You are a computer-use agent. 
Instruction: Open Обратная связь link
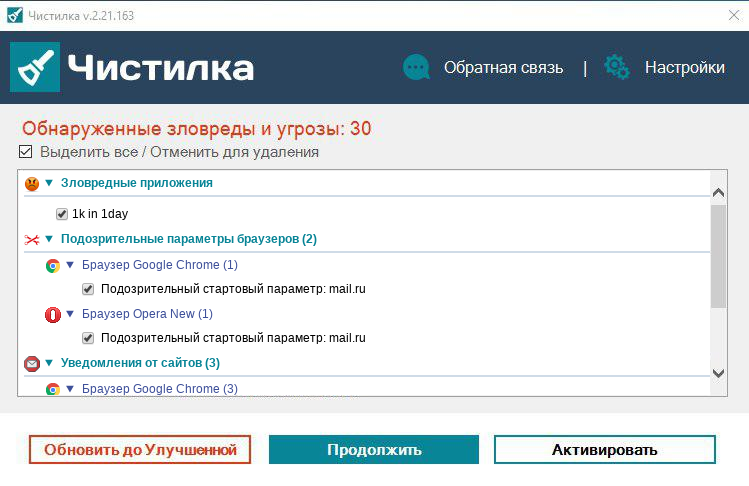click(x=503, y=67)
